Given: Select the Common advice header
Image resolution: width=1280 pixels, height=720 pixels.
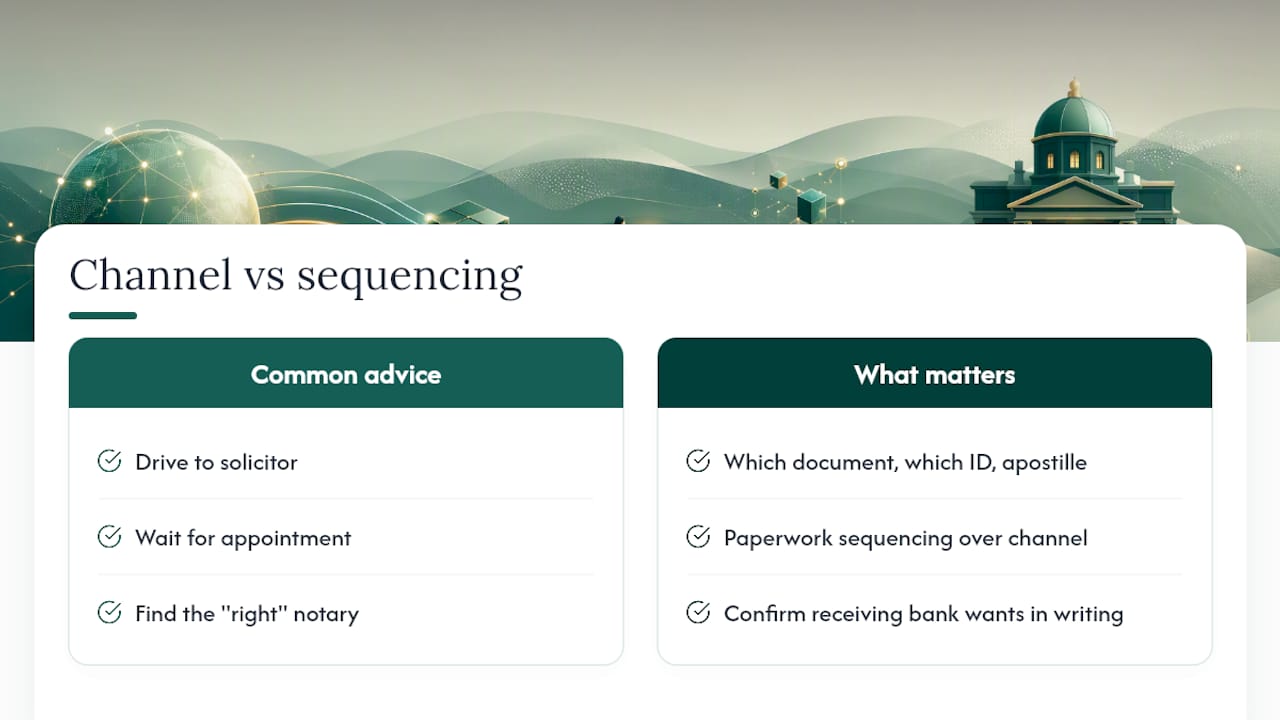Looking at the screenshot, I should [x=346, y=373].
